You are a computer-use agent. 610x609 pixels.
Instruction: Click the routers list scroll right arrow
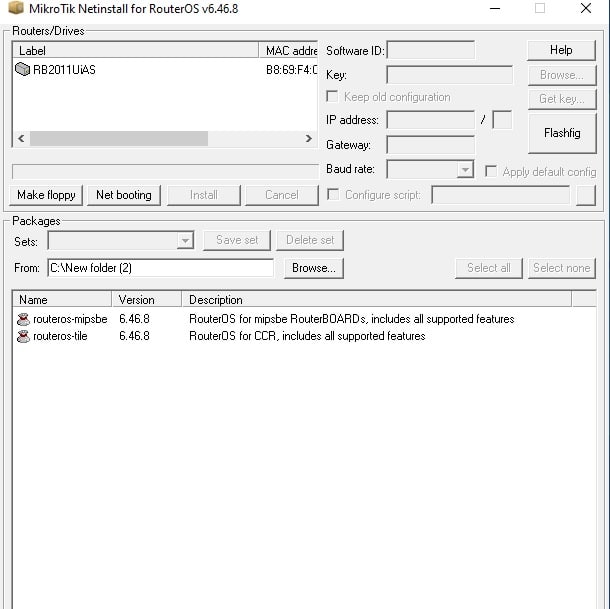tap(309, 139)
